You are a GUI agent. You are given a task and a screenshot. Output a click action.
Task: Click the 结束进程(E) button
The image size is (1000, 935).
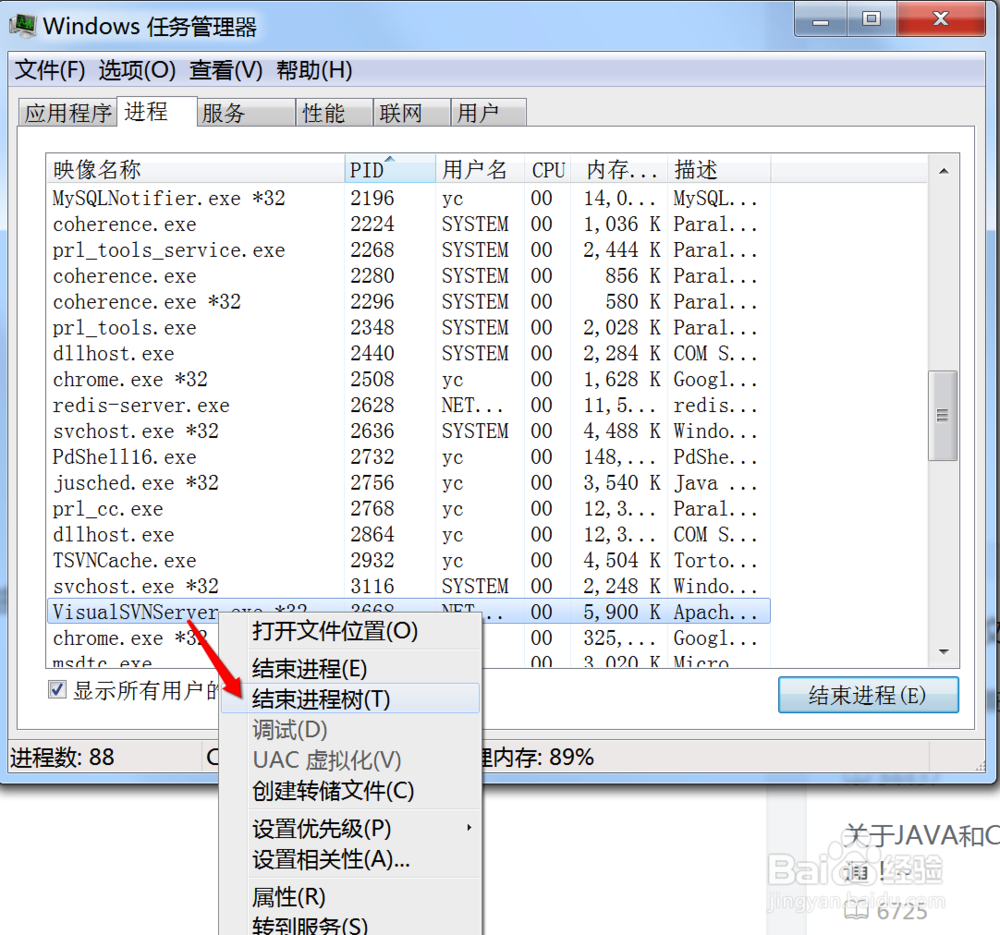[868, 695]
